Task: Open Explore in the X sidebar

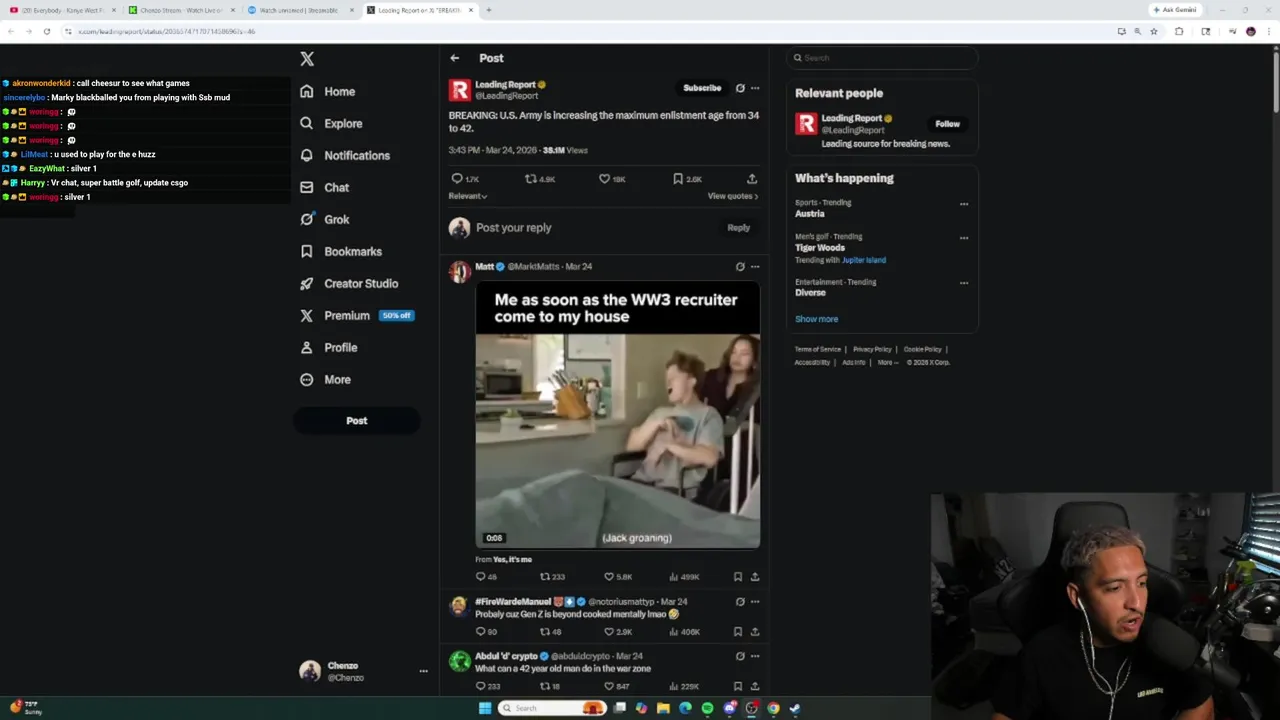Action: [x=331, y=123]
